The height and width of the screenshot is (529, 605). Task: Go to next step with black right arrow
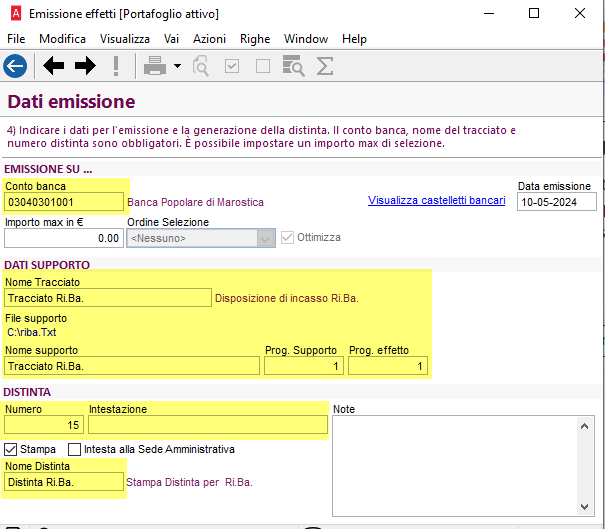(x=85, y=66)
